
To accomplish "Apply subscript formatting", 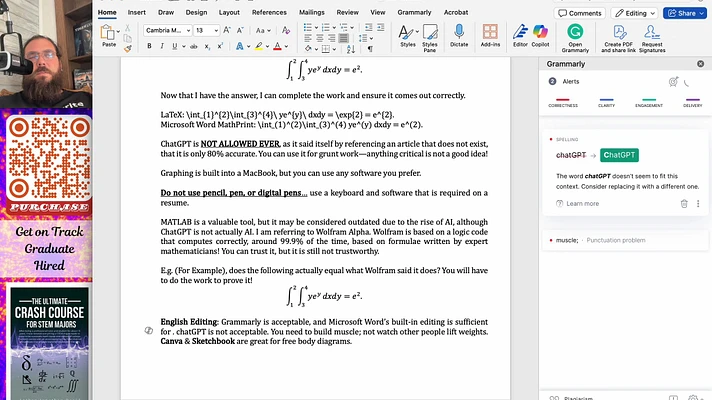I will click(207, 46).
